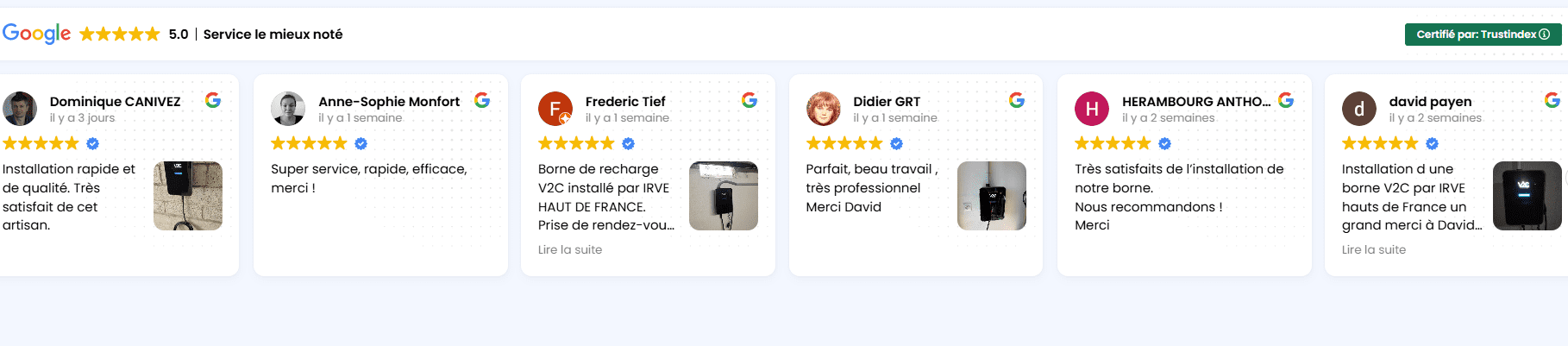This screenshot has height=346, width=1568.
Task: Click Google icon on Dominique CANIVEZ's review
Action: coord(213,100)
